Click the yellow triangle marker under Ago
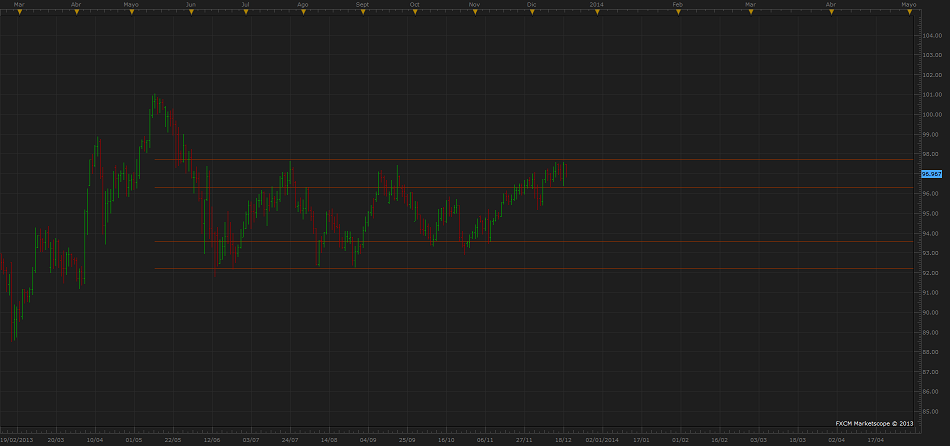Viewport: 950px width, 446px height. [303, 12]
